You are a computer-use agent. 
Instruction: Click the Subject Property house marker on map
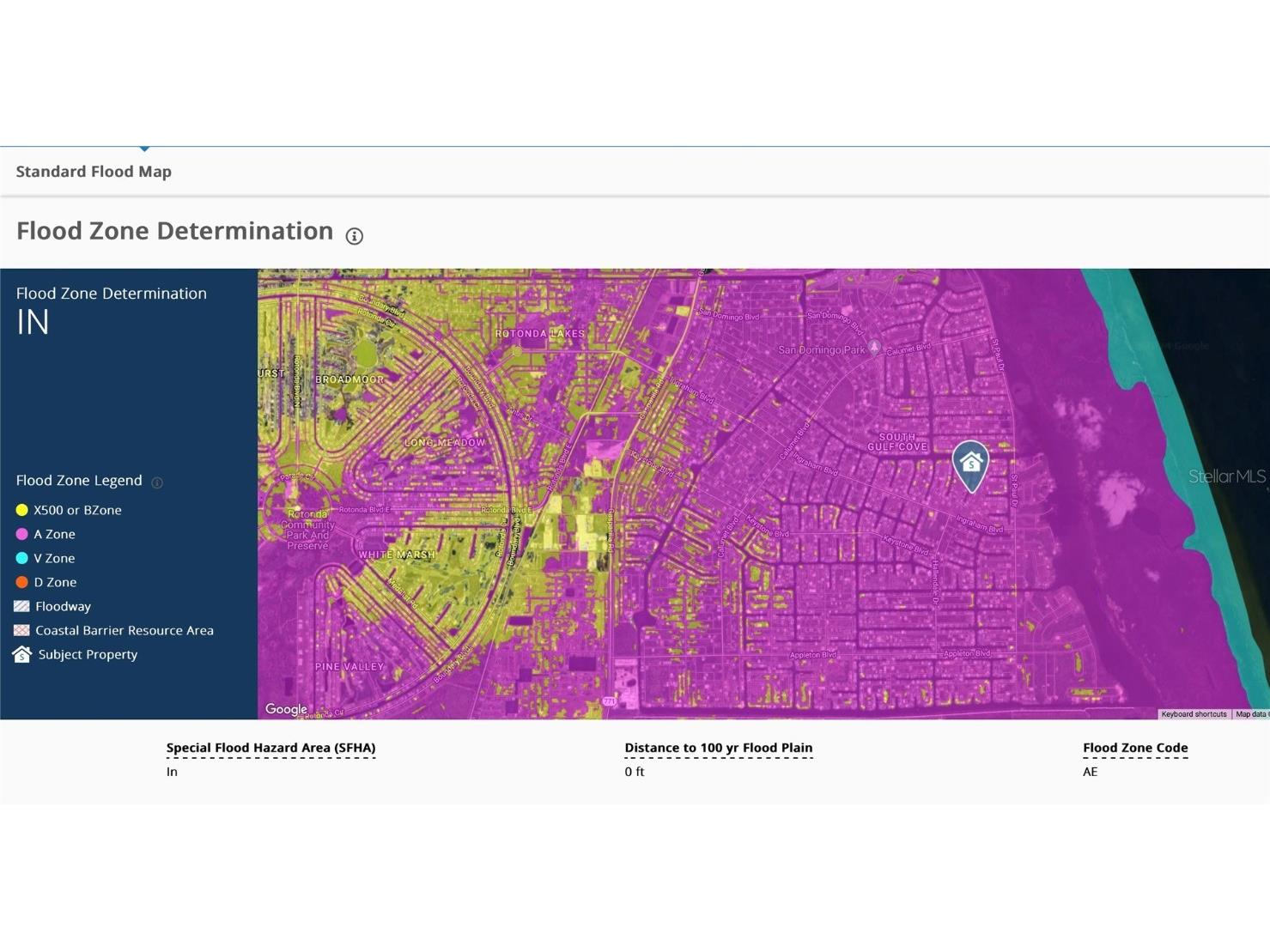(970, 465)
